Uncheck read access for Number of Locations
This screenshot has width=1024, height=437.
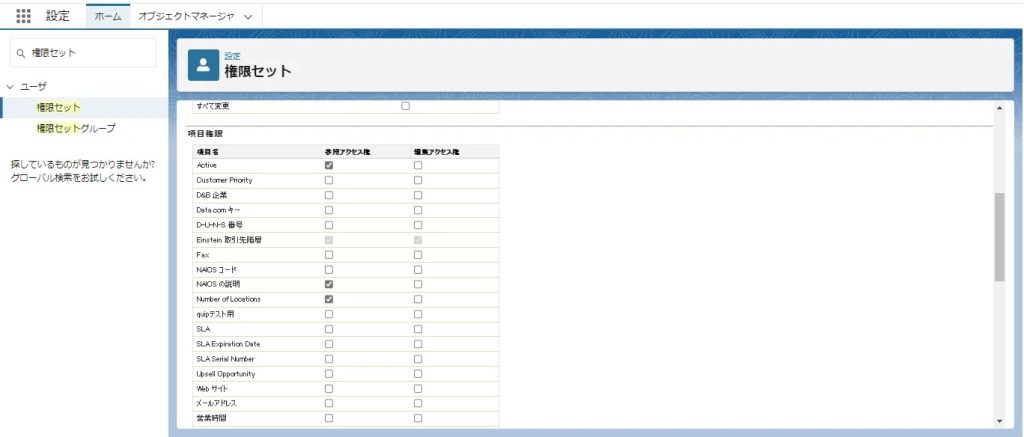point(328,299)
